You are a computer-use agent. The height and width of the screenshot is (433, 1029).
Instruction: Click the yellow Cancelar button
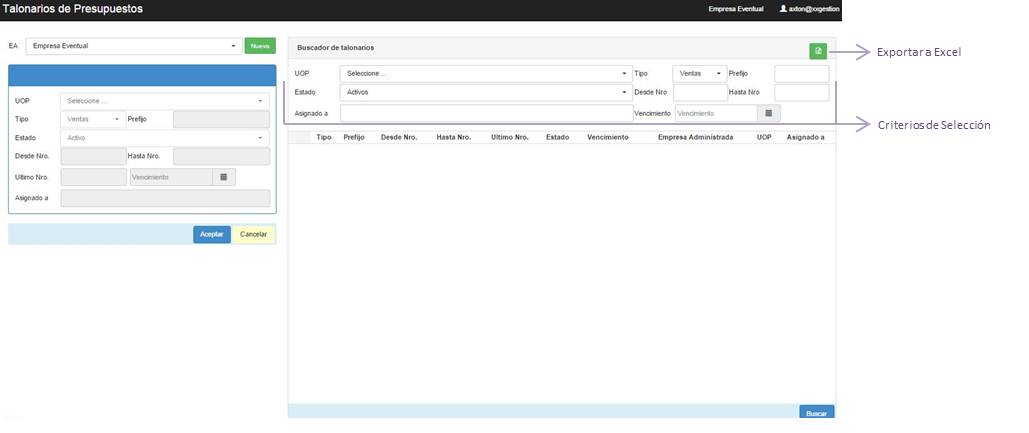coord(254,234)
